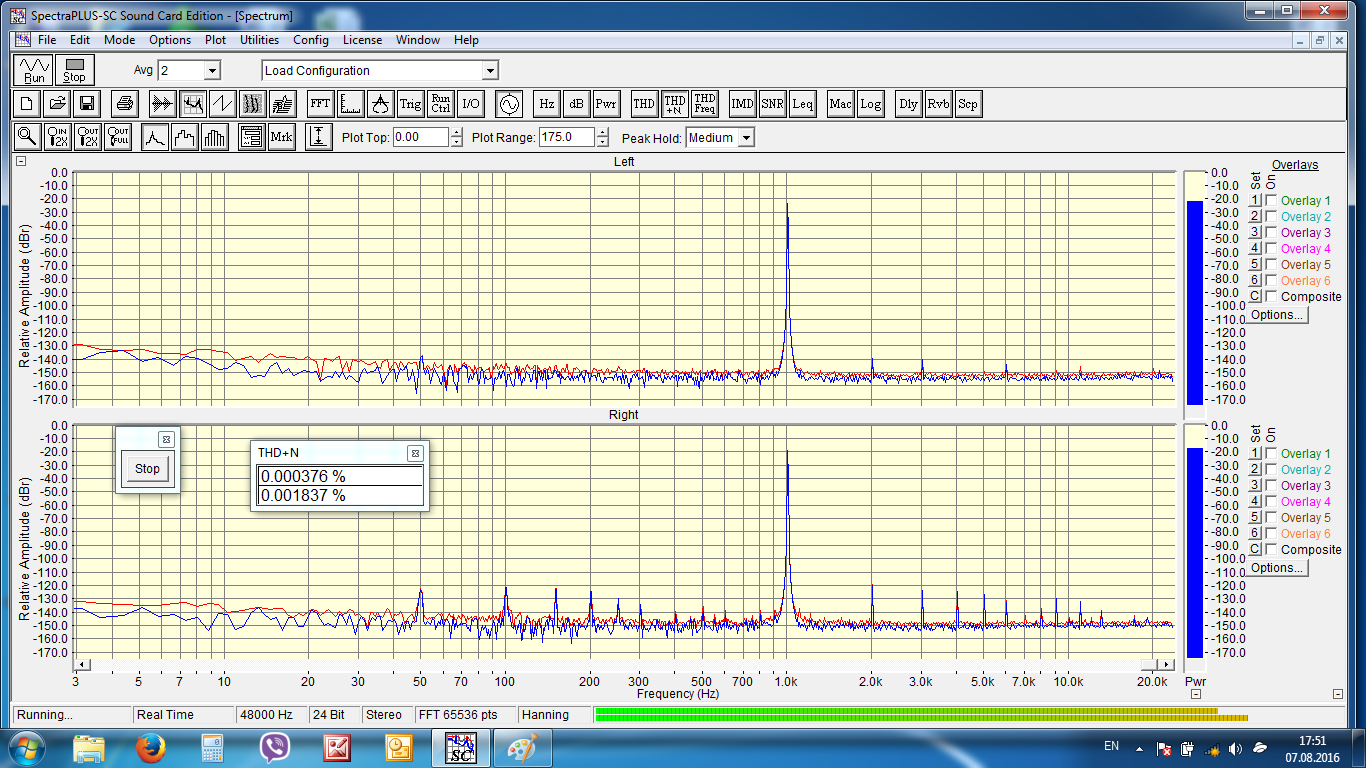
Task: Open the Peak Hold dropdown
Action: pyautogui.click(x=745, y=138)
